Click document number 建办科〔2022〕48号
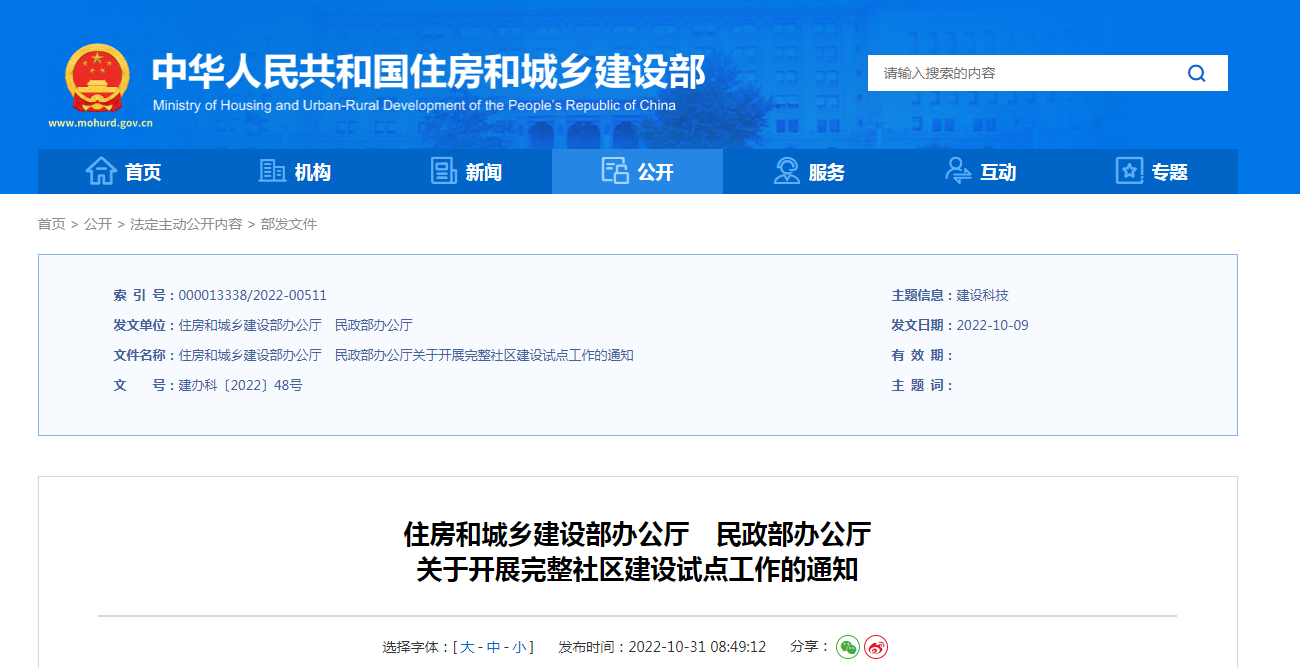Screen dimensions: 1300x668 click(241, 385)
